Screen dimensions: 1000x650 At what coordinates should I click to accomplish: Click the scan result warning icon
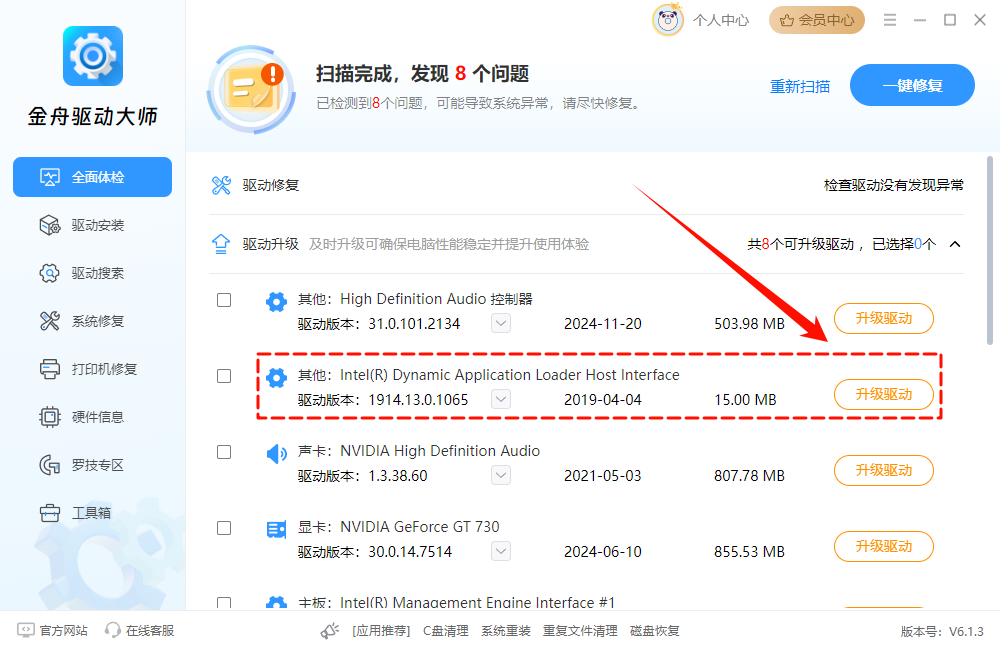point(251,90)
